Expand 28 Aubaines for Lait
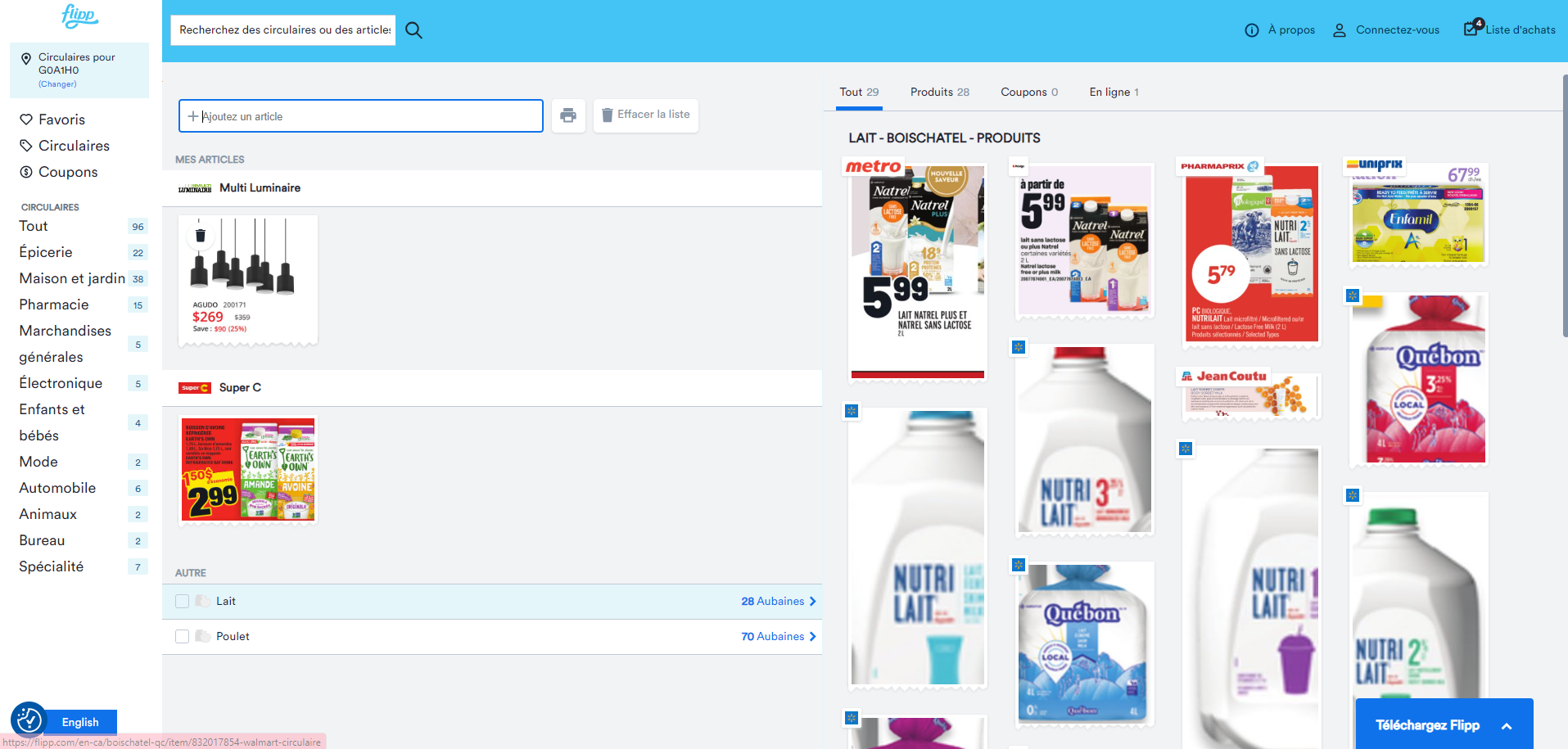The image size is (1568, 749). point(779,602)
